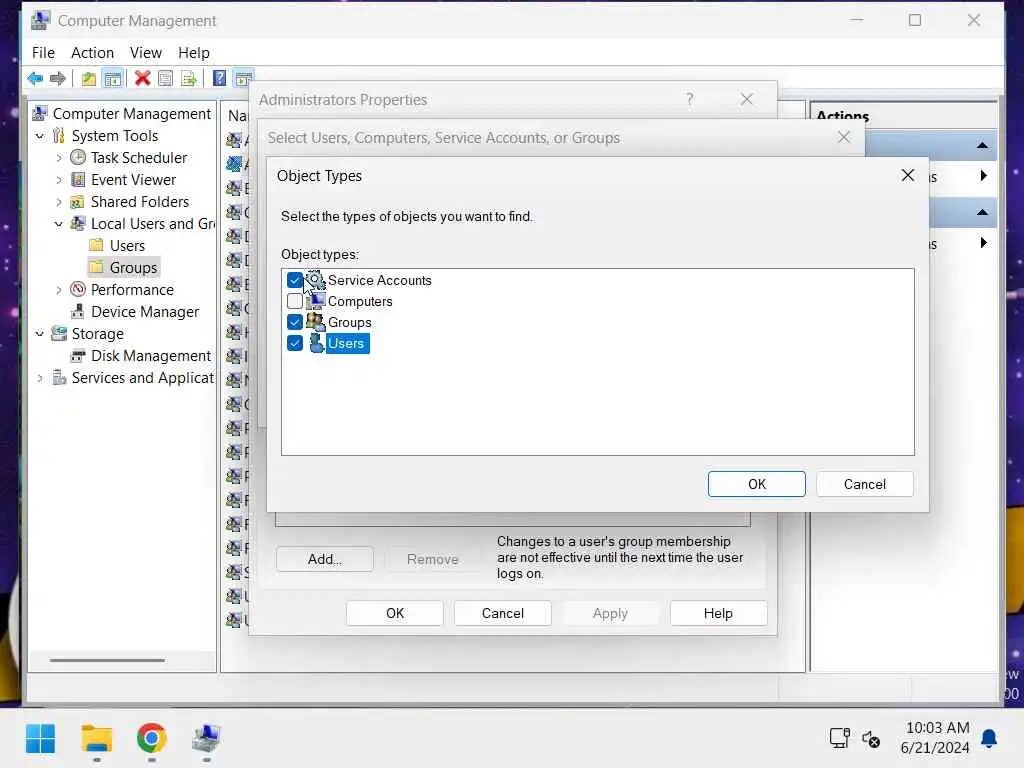Close the Object Types dialog
Screen dimensions: 1024x768
[907, 175]
